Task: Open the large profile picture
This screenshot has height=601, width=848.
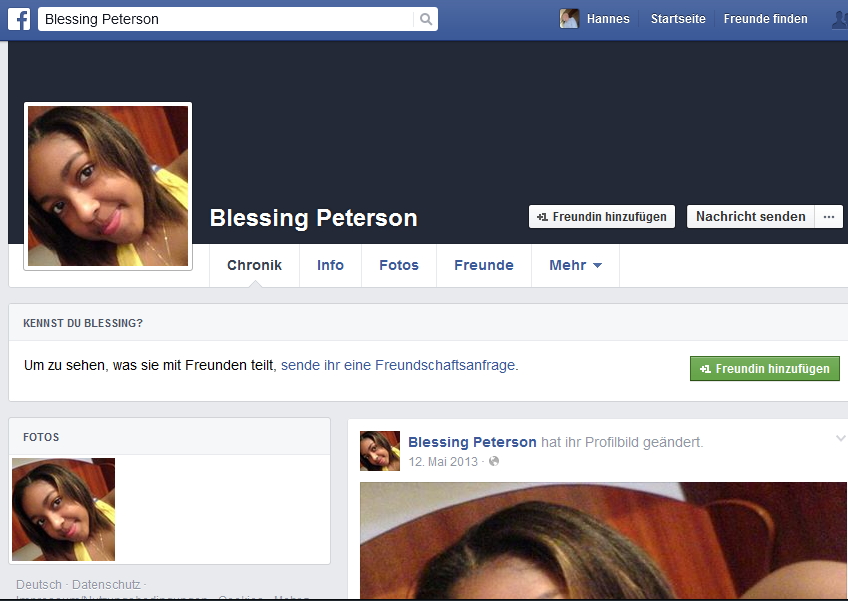Action: point(108,186)
